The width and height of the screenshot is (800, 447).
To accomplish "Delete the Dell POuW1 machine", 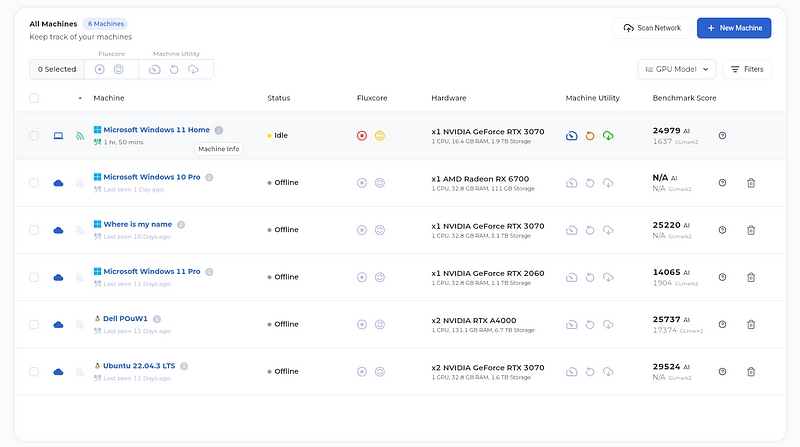I will coord(751,325).
